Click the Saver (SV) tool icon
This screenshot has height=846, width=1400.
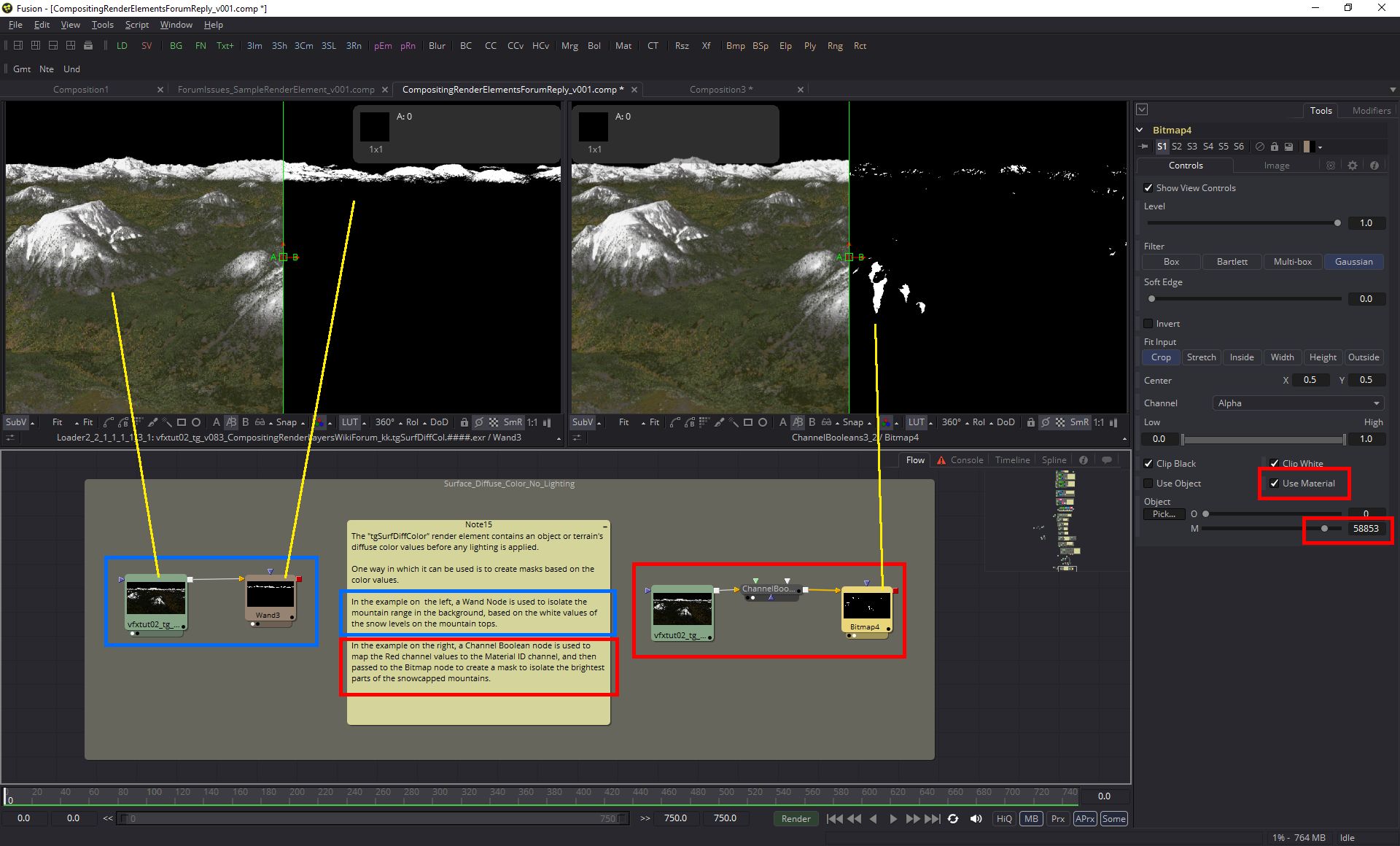click(x=147, y=45)
